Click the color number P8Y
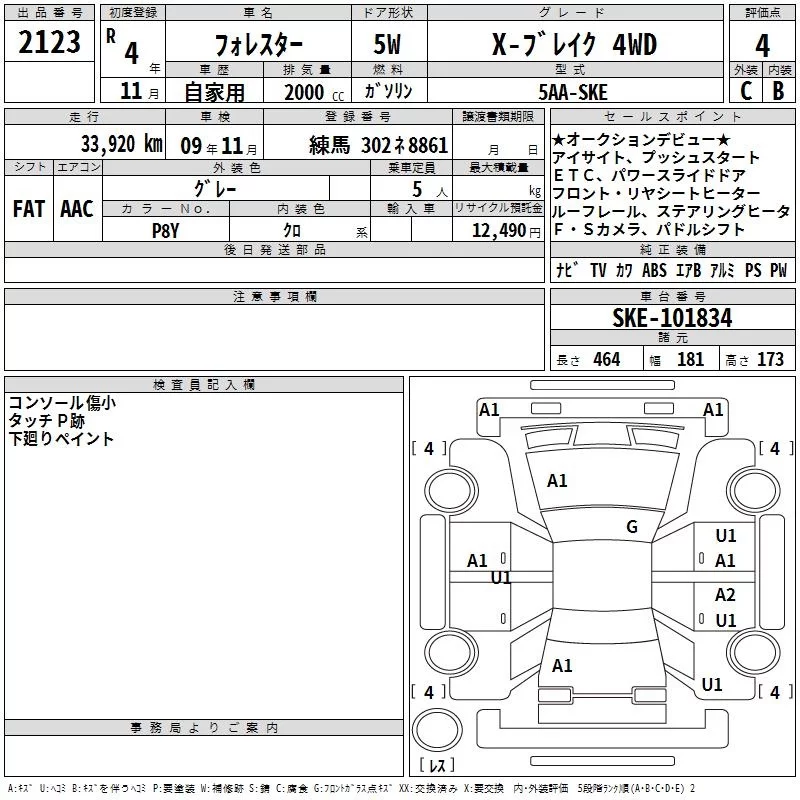Screen dimensions: 800x800 pyautogui.click(x=166, y=231)
